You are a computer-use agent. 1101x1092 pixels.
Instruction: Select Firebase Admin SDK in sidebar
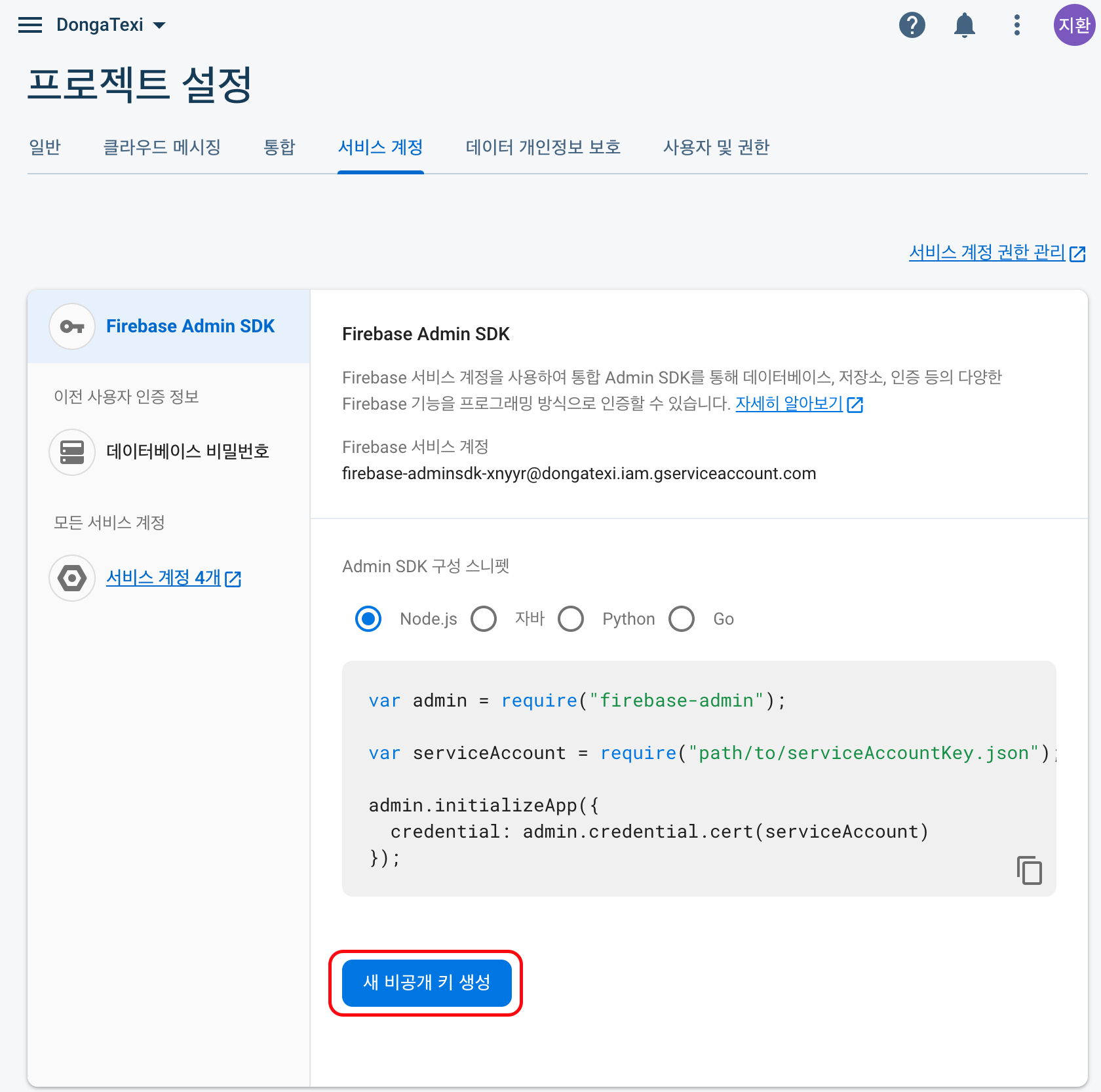[168, 326]
